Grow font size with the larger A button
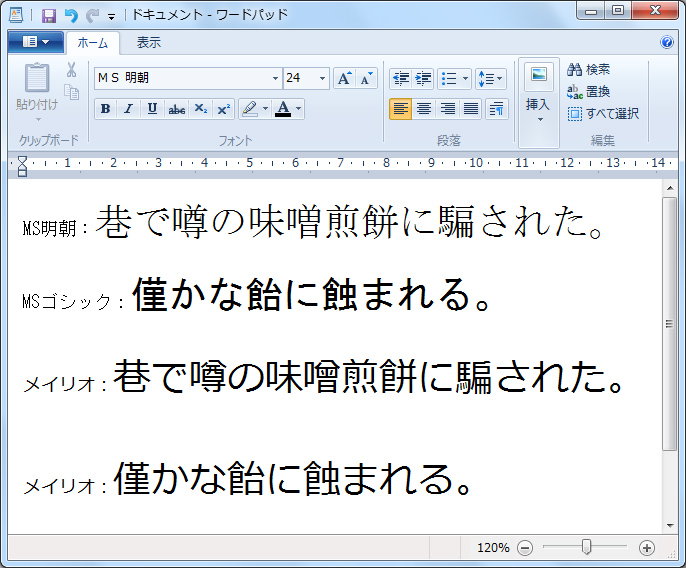Viewport: 686px width, 568px height. (x=344, y=78)
